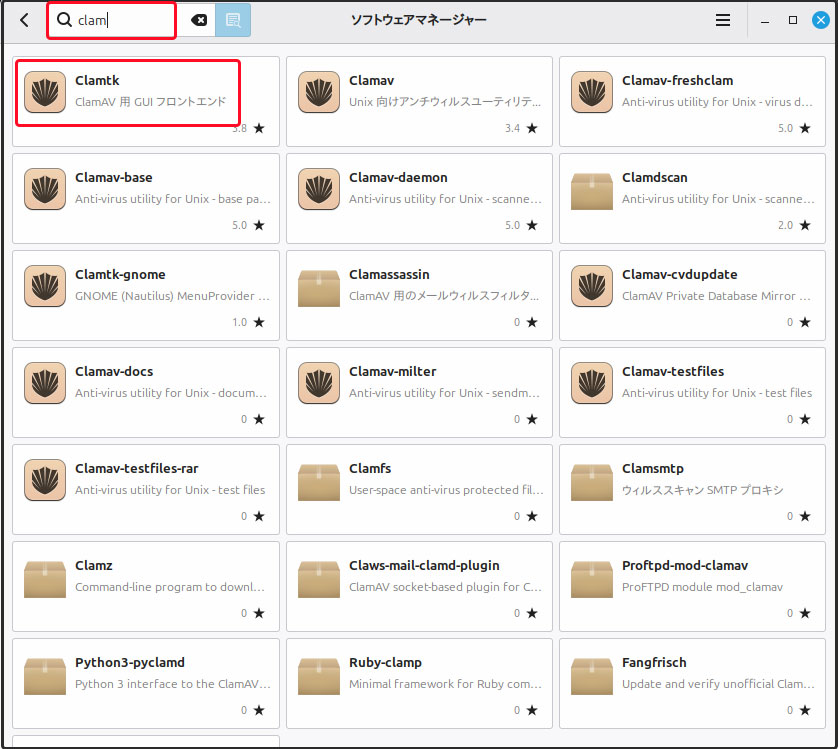The image size is (838, 749).
Task: Open the Clamav-daemon icon
Action: (x=319, y=189)
